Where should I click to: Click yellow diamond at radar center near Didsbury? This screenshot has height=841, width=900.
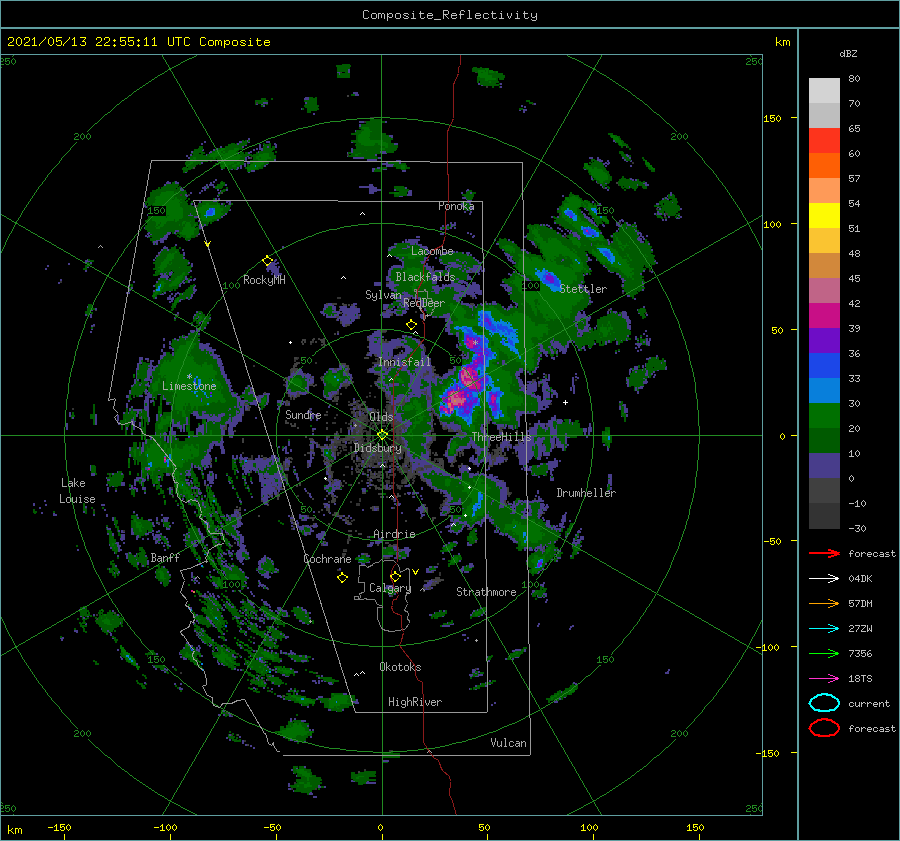(x=382, y=435)
